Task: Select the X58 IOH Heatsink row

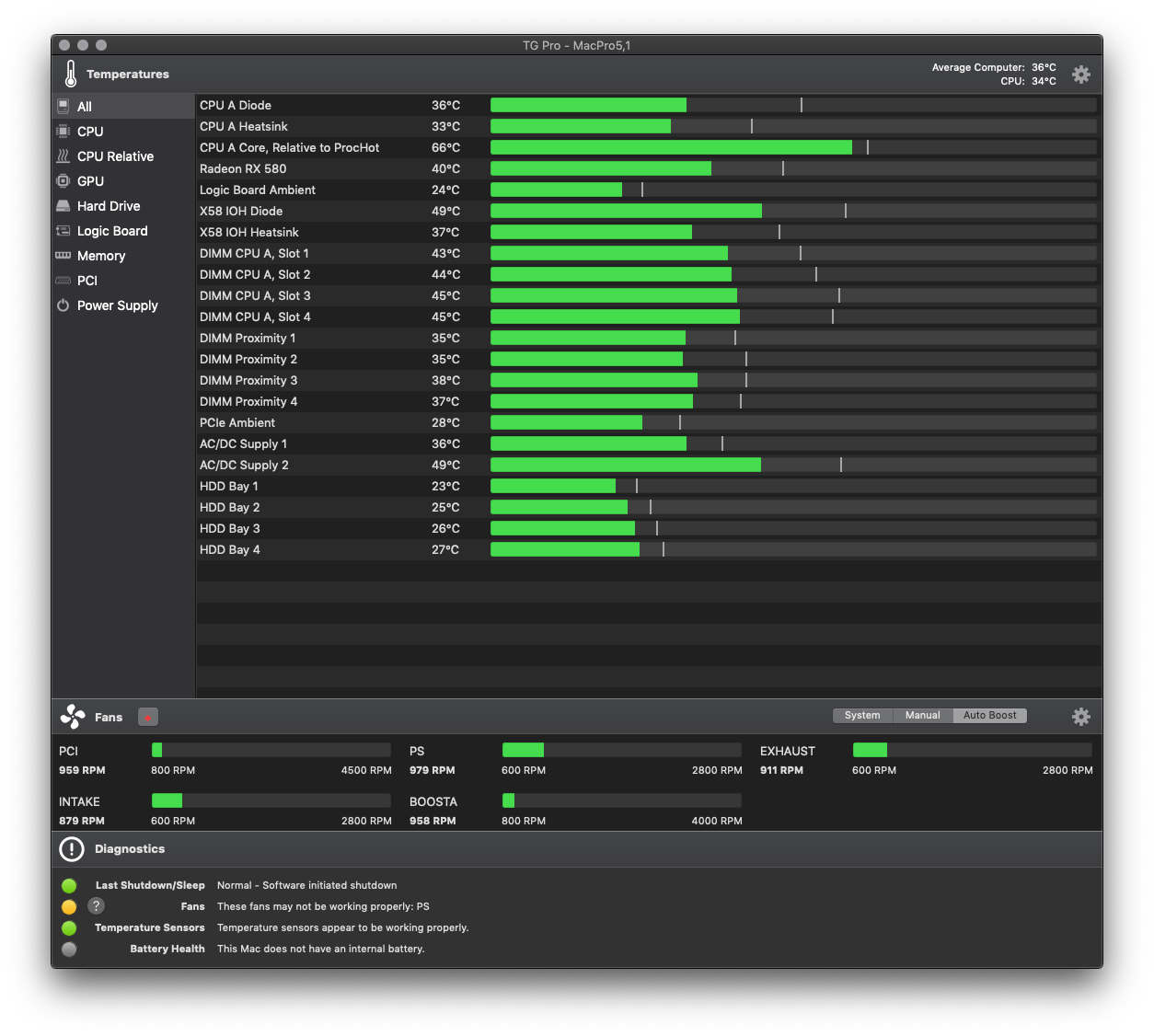Action: coord(649,232)
